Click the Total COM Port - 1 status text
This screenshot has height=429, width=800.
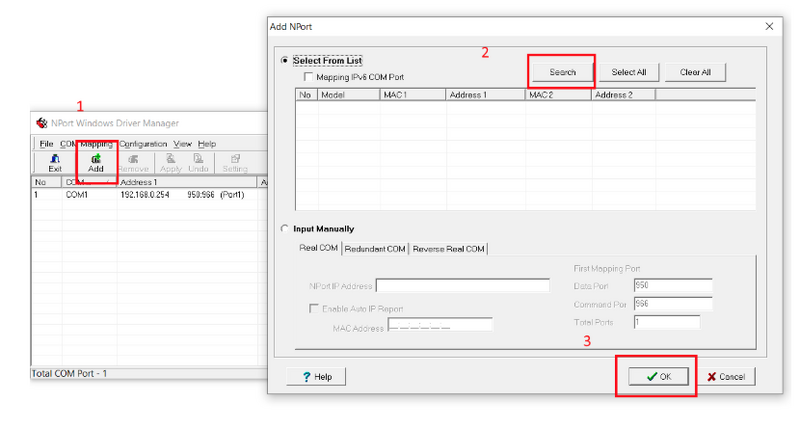pyautogui.click(x=69, y=373)
